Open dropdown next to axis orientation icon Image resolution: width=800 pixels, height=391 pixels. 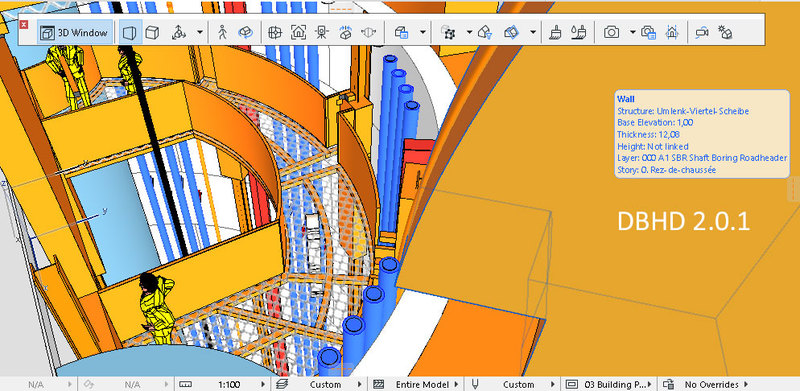click(x=199, y=33)
